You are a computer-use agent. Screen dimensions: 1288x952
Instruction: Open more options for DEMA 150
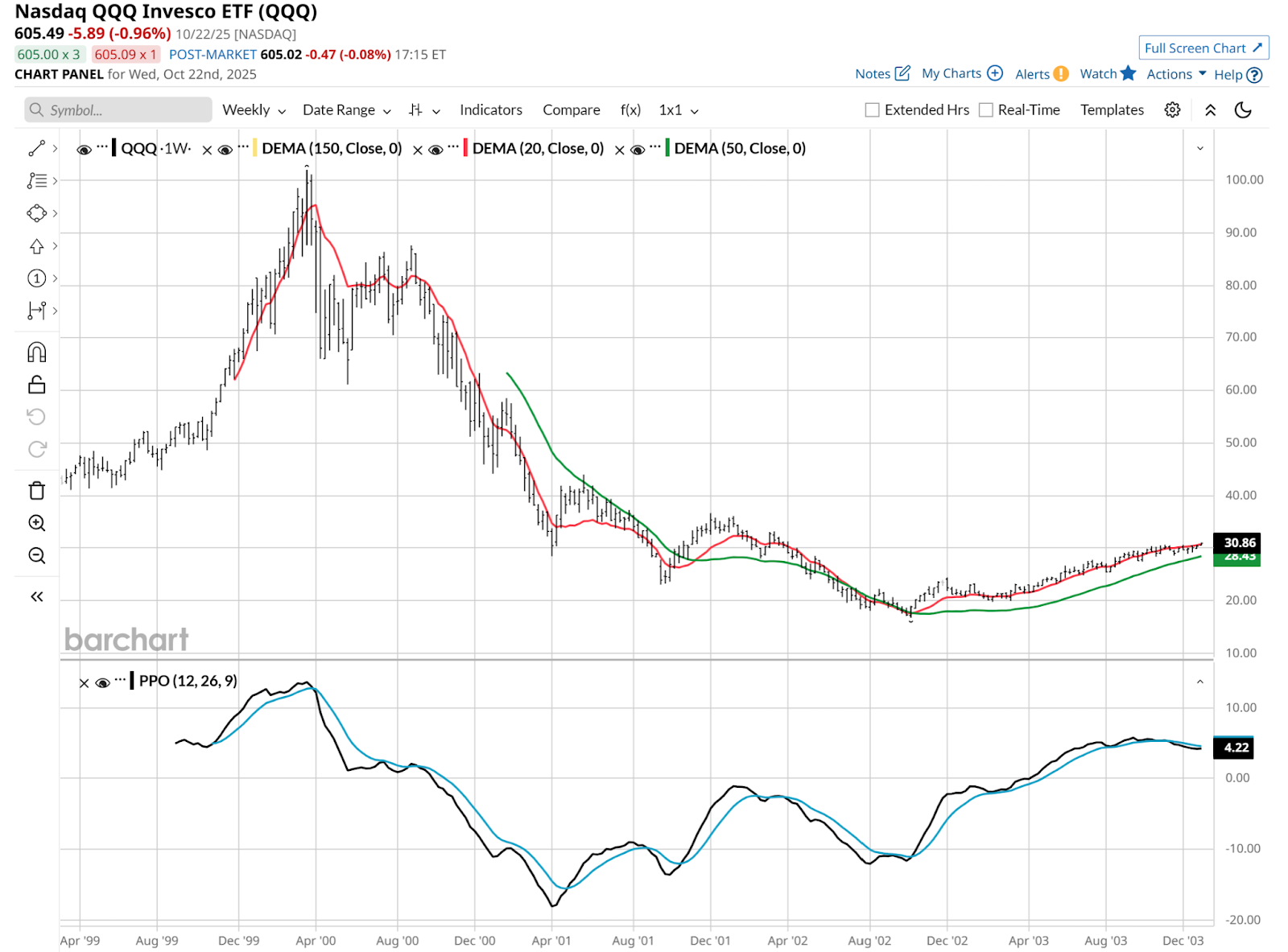tap(243, 147)
